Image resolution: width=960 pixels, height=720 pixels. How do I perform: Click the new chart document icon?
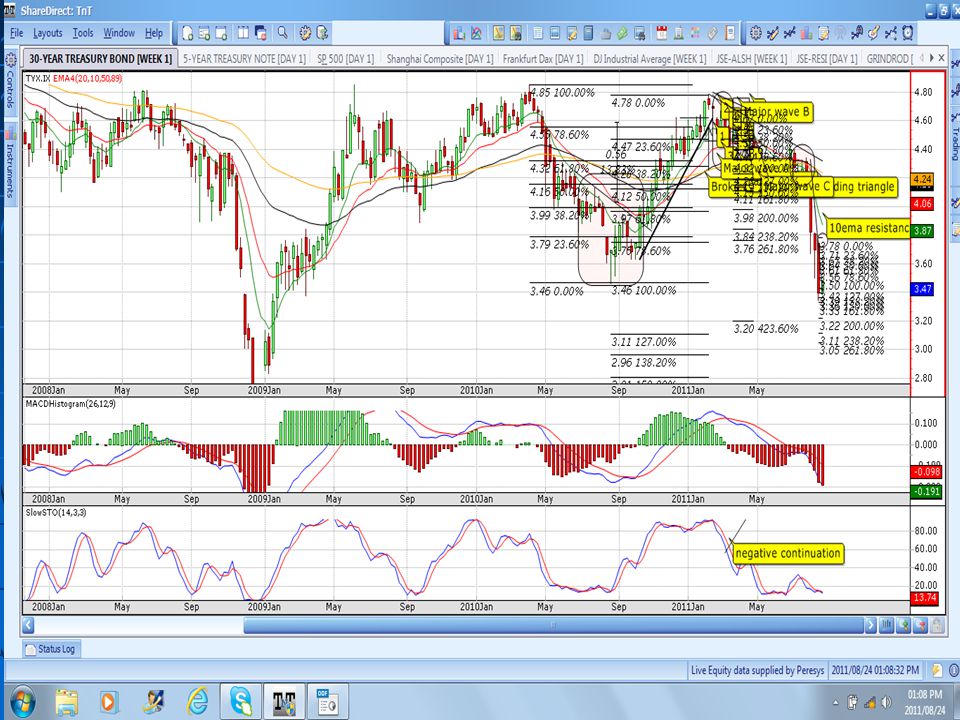tap(187, 32)
